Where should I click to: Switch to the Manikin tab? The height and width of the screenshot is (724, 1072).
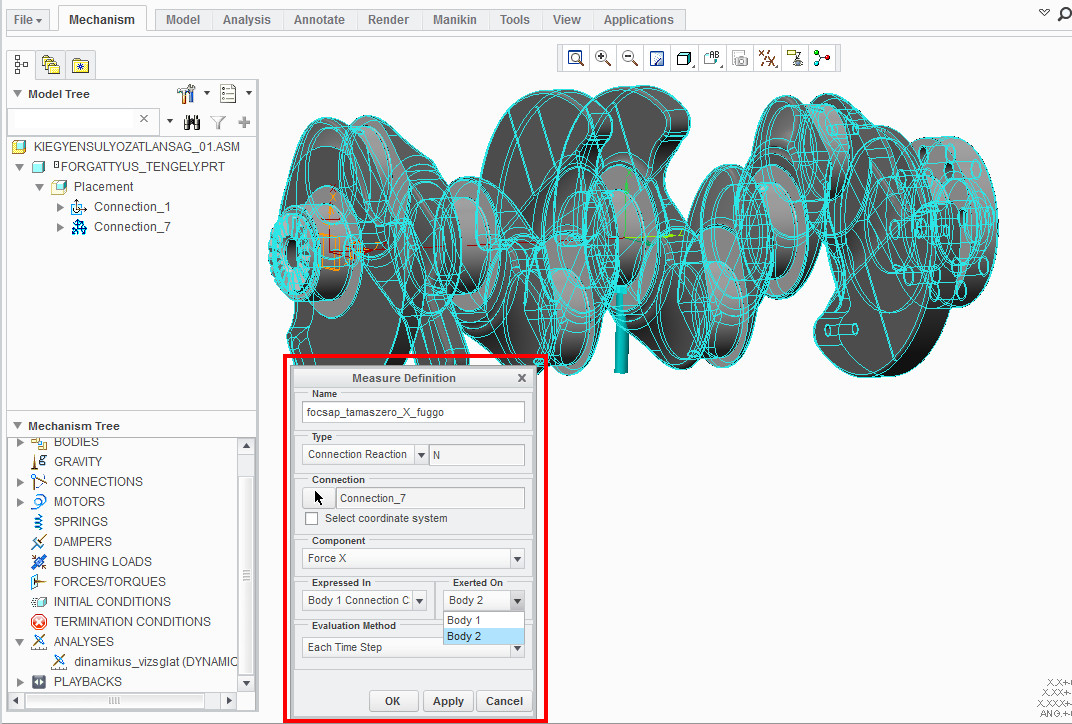point(455,20)
